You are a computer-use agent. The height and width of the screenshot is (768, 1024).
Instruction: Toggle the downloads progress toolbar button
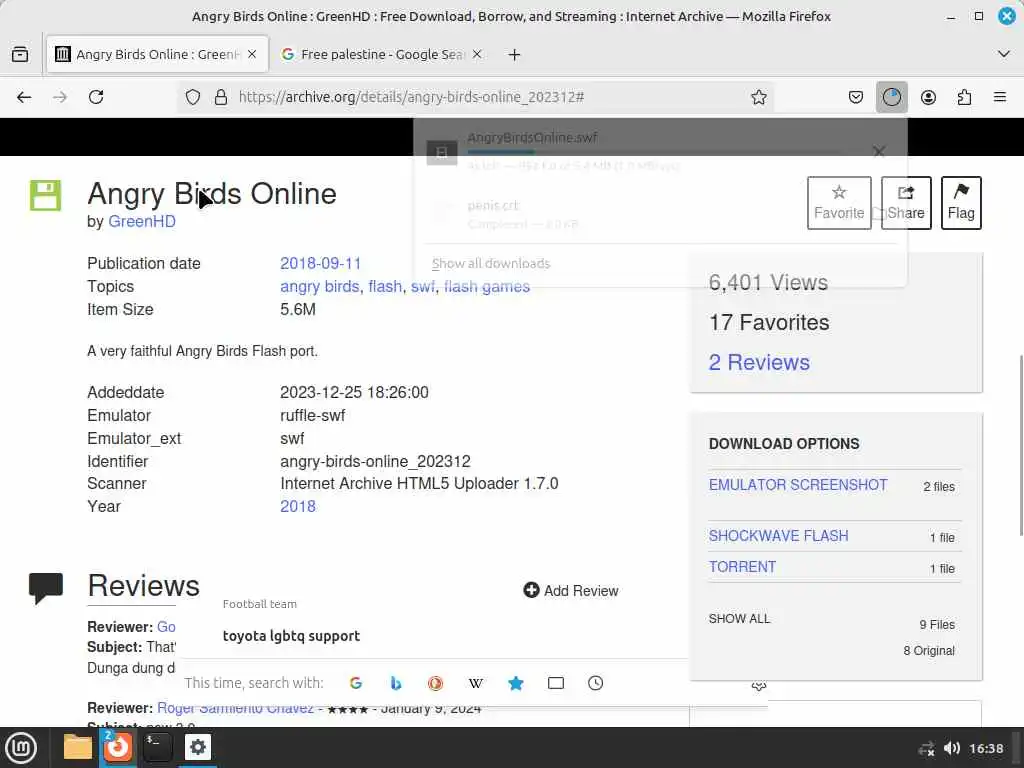[x=891, y=97]
